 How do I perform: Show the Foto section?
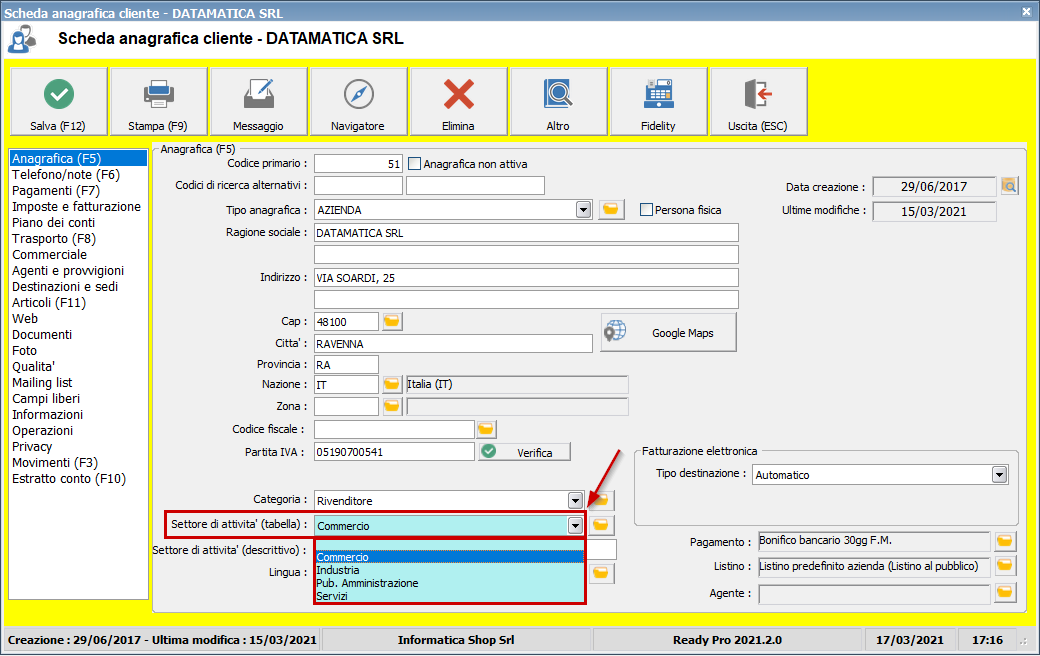pyautogui.click(x=78, y=351)
